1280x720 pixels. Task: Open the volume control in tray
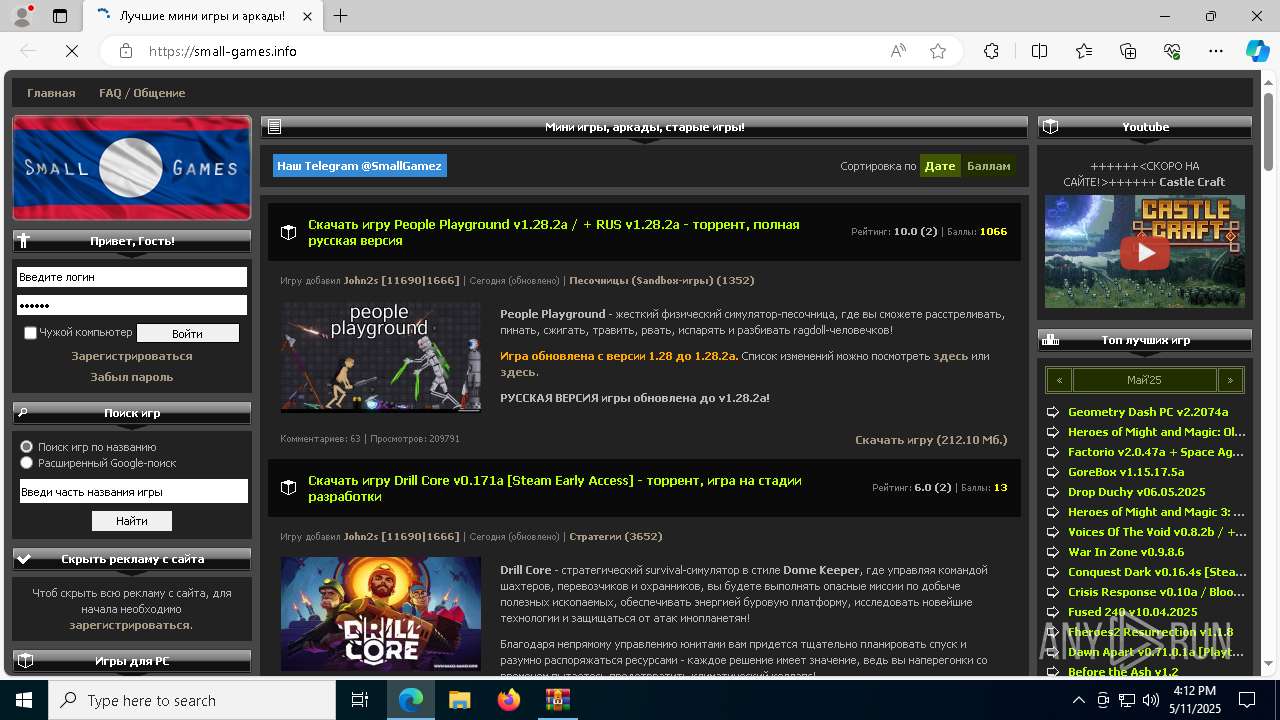click(x=1151, y=700)
